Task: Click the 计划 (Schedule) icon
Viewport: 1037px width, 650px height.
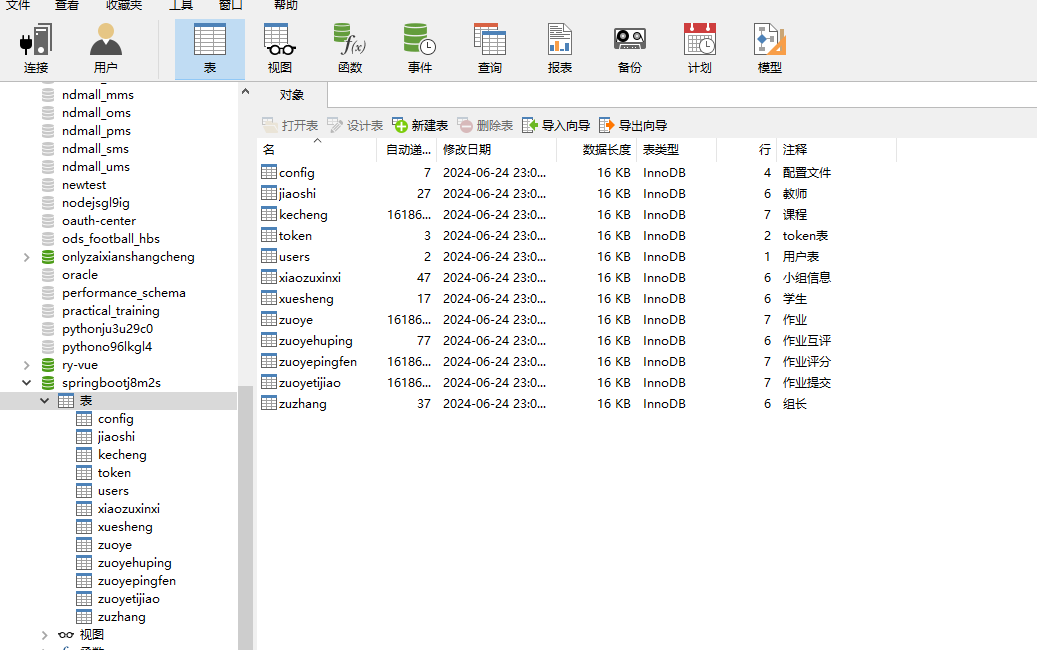Action: [699, 47]
